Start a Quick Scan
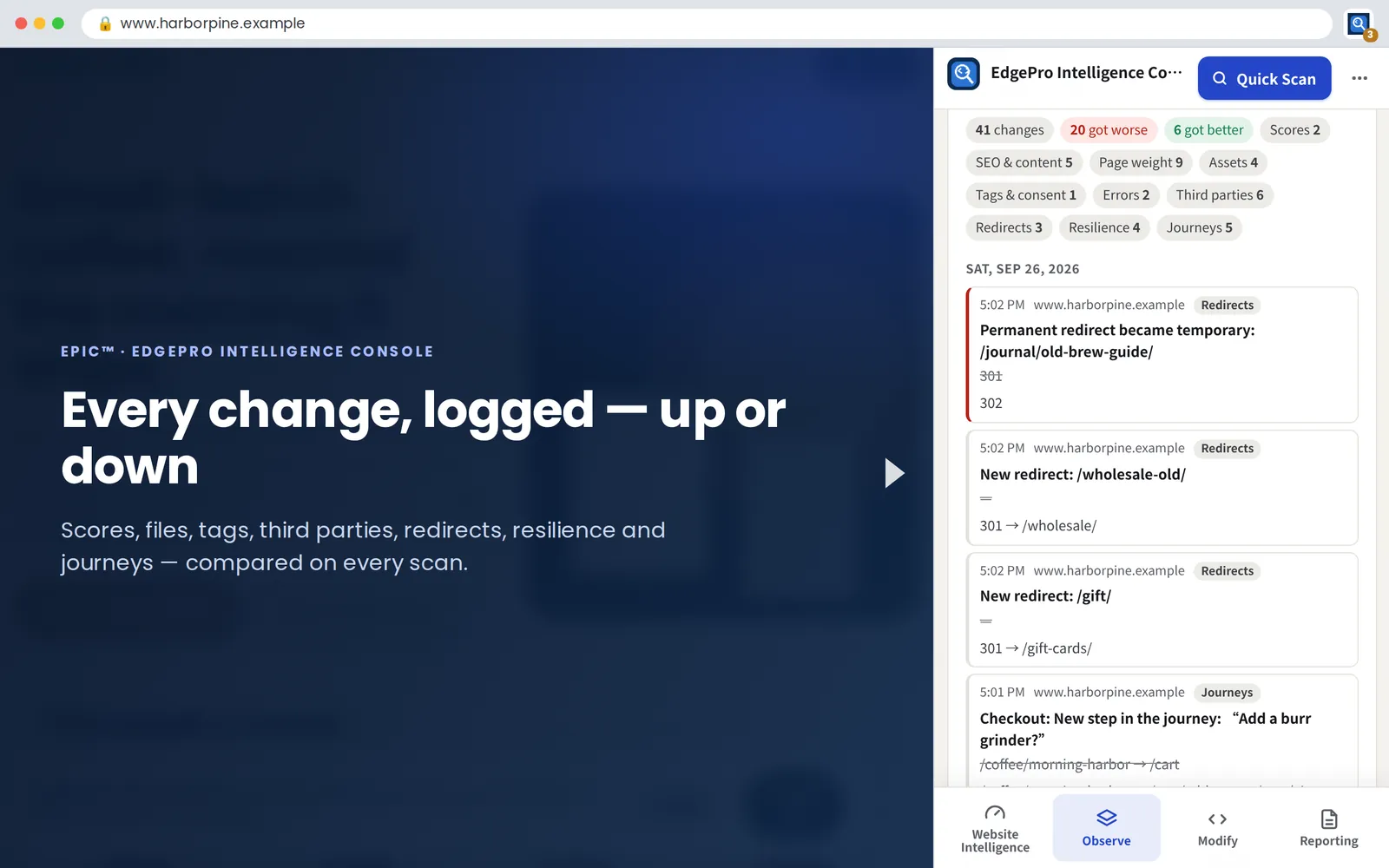 pyautogui.click(x=1264, y=78)
